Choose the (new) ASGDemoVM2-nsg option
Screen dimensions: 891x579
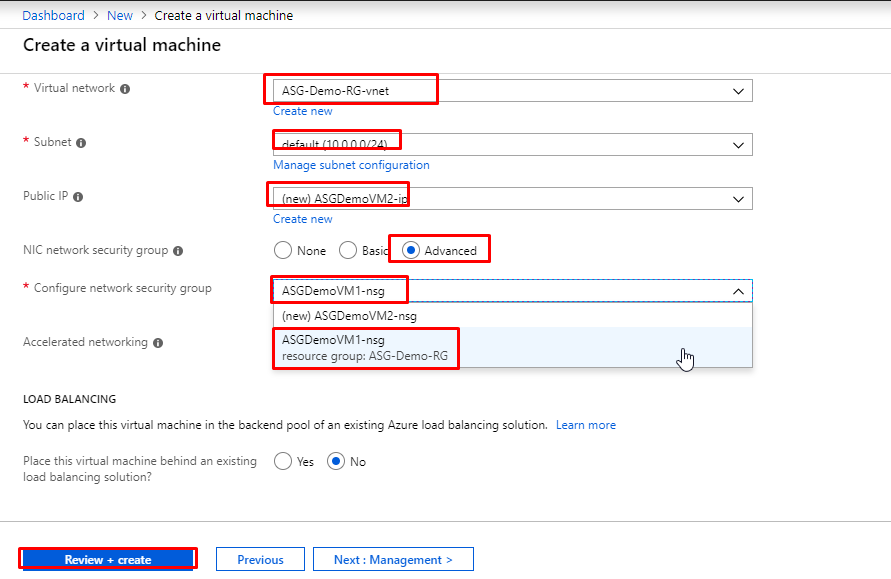pos(349,316)
